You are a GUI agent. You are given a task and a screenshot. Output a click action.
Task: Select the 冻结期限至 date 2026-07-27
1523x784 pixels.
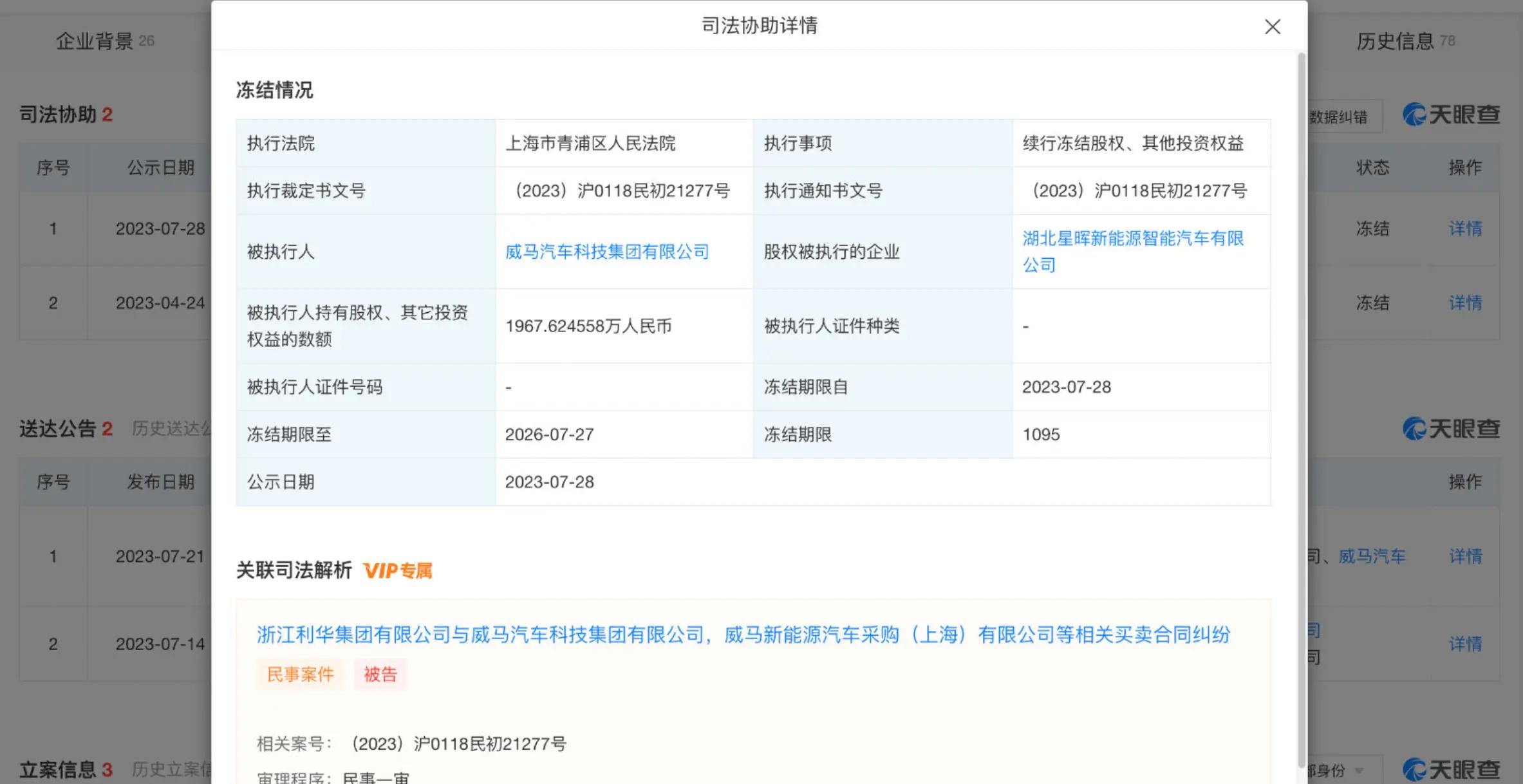549,434
